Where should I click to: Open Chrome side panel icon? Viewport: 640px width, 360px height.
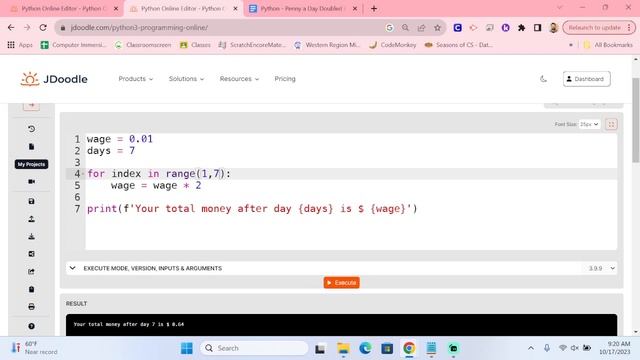(x=537, y=28)
